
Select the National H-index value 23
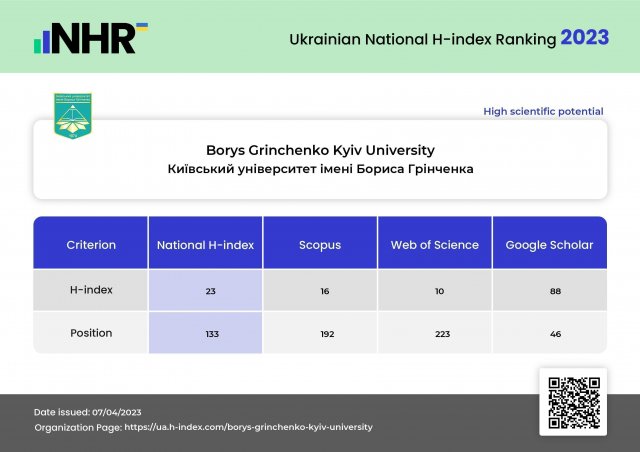click(x=212, y=291)
